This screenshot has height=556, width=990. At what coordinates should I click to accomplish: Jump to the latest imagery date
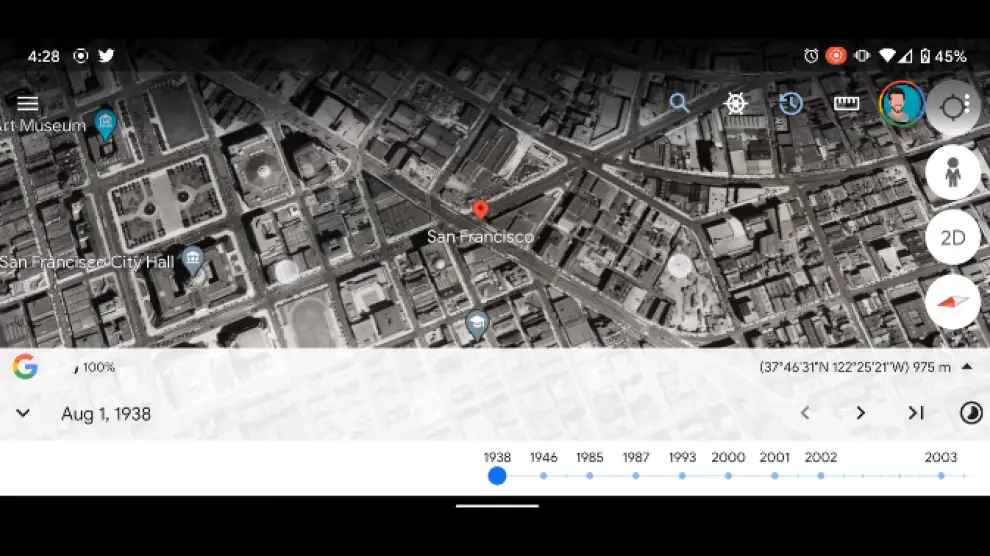coord(915,413)
